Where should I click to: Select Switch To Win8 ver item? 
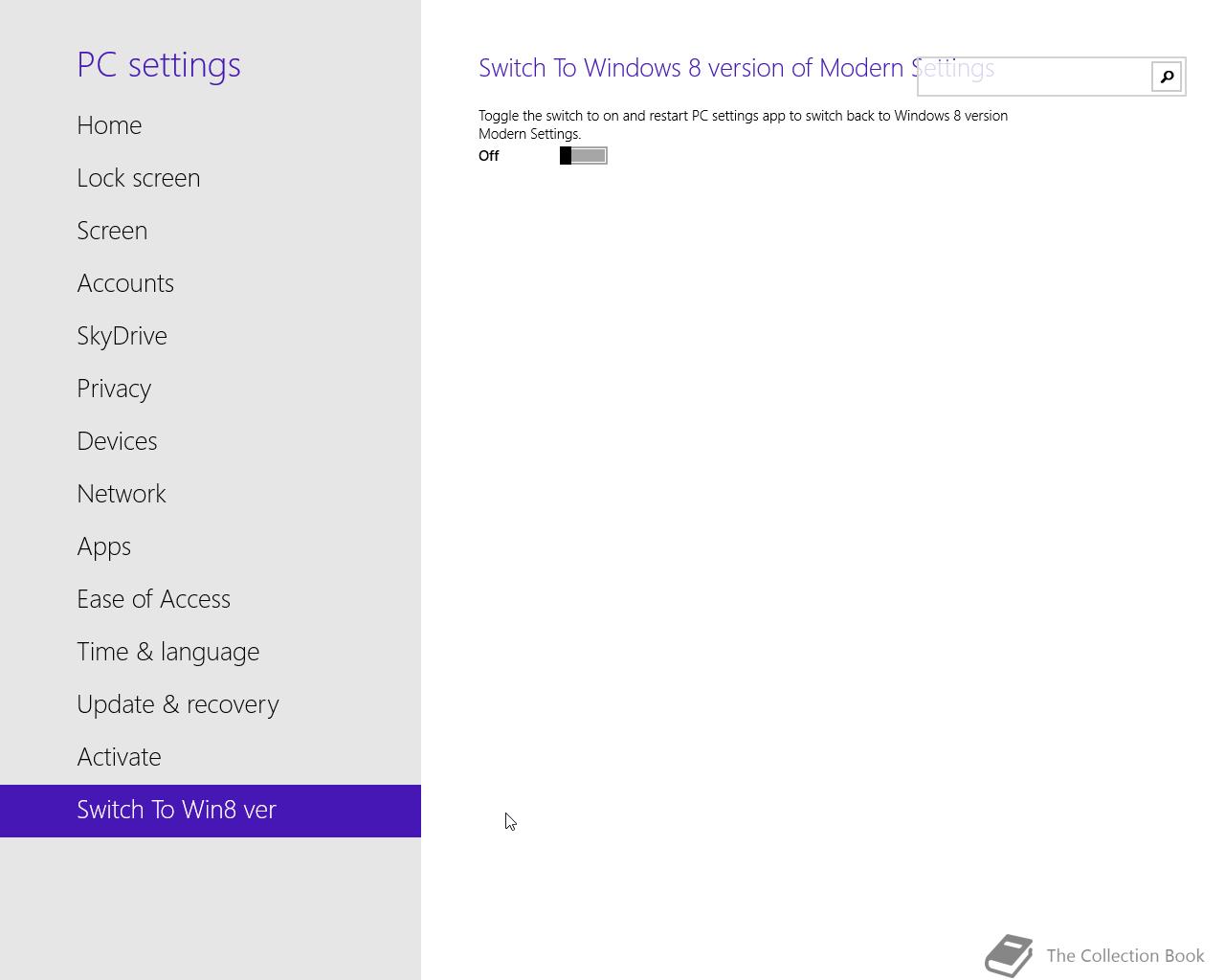[x=211, y=811]
